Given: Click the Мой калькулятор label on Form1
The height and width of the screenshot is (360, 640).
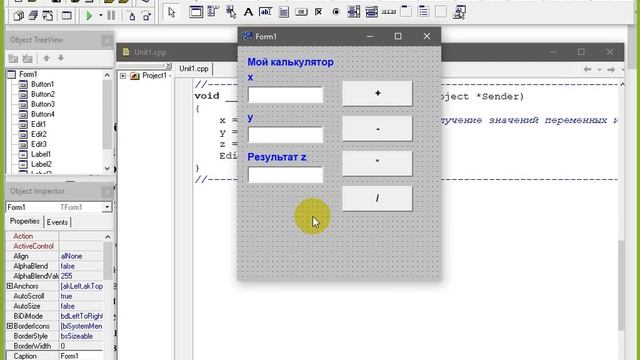Looking at the screenshot, I should [x=290, y=62].
